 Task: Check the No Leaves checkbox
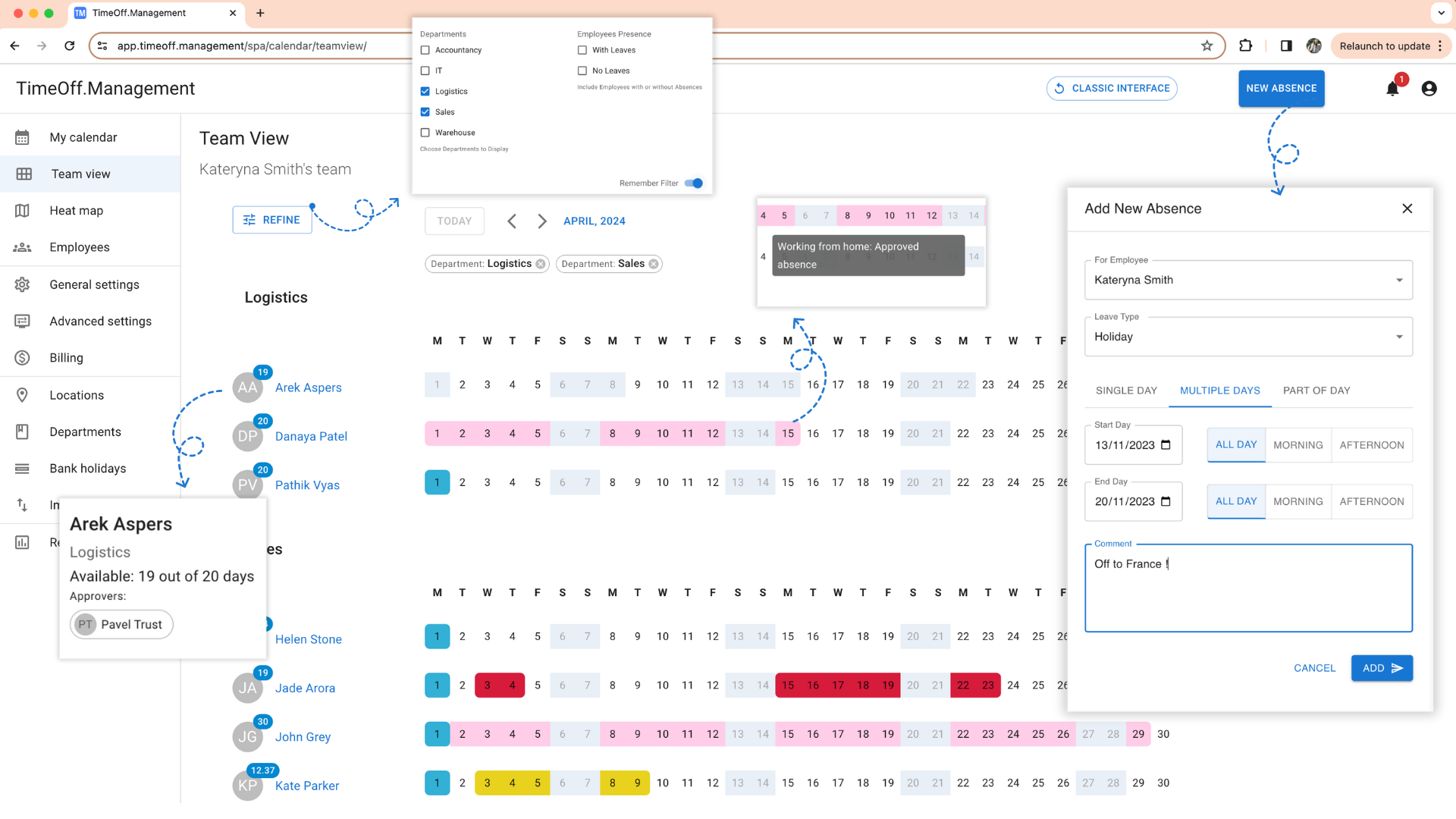click(x=582, y=71)
